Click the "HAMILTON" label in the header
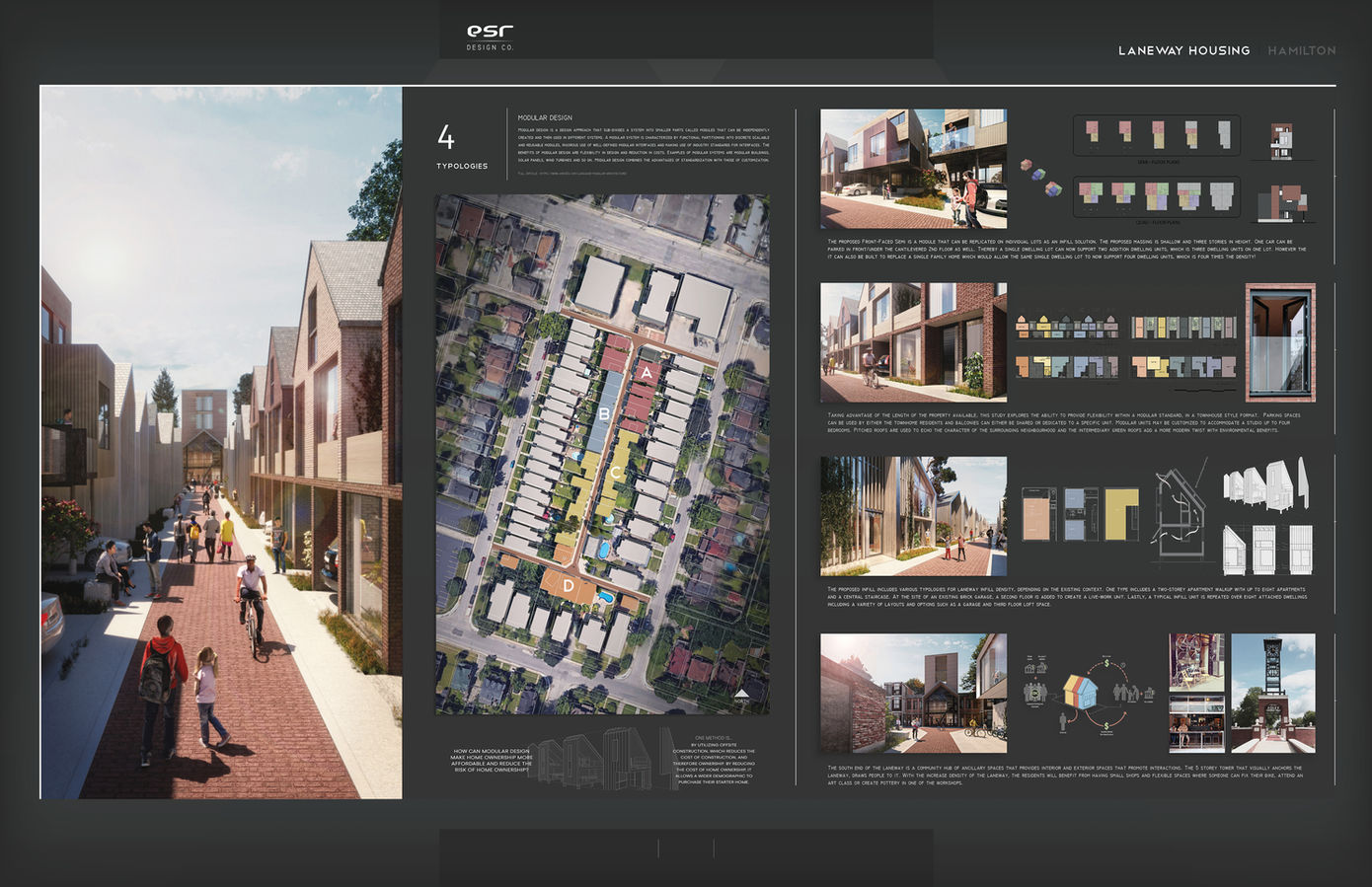Screen dimensions: 1372x887 coord(1302,50)
